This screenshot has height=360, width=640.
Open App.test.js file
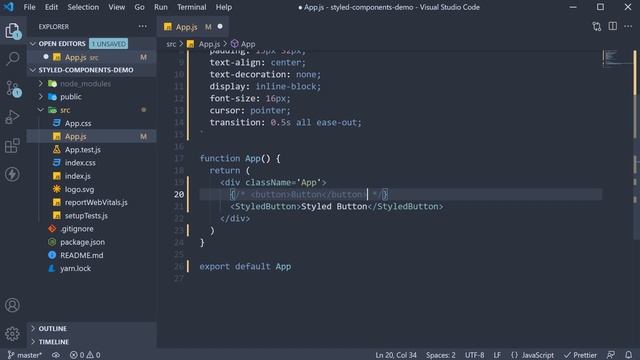pyautogui.click(x=82, y=150)
